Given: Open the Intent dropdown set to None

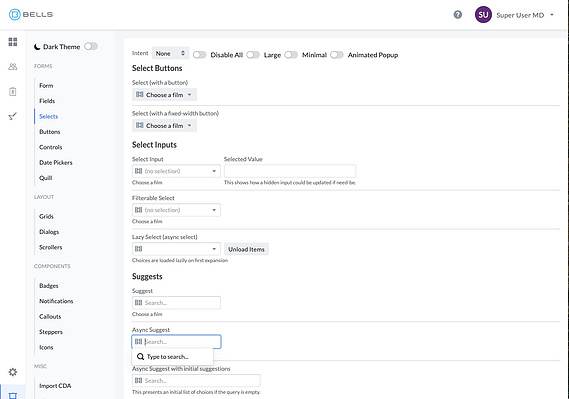Looking at the screenshot, I should click(x=170, y=53).
